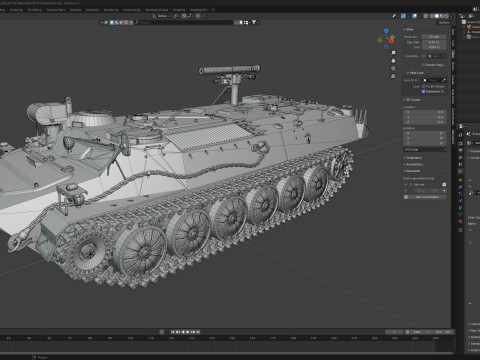Open the Scripting workspace tab

tap(179, 10)
